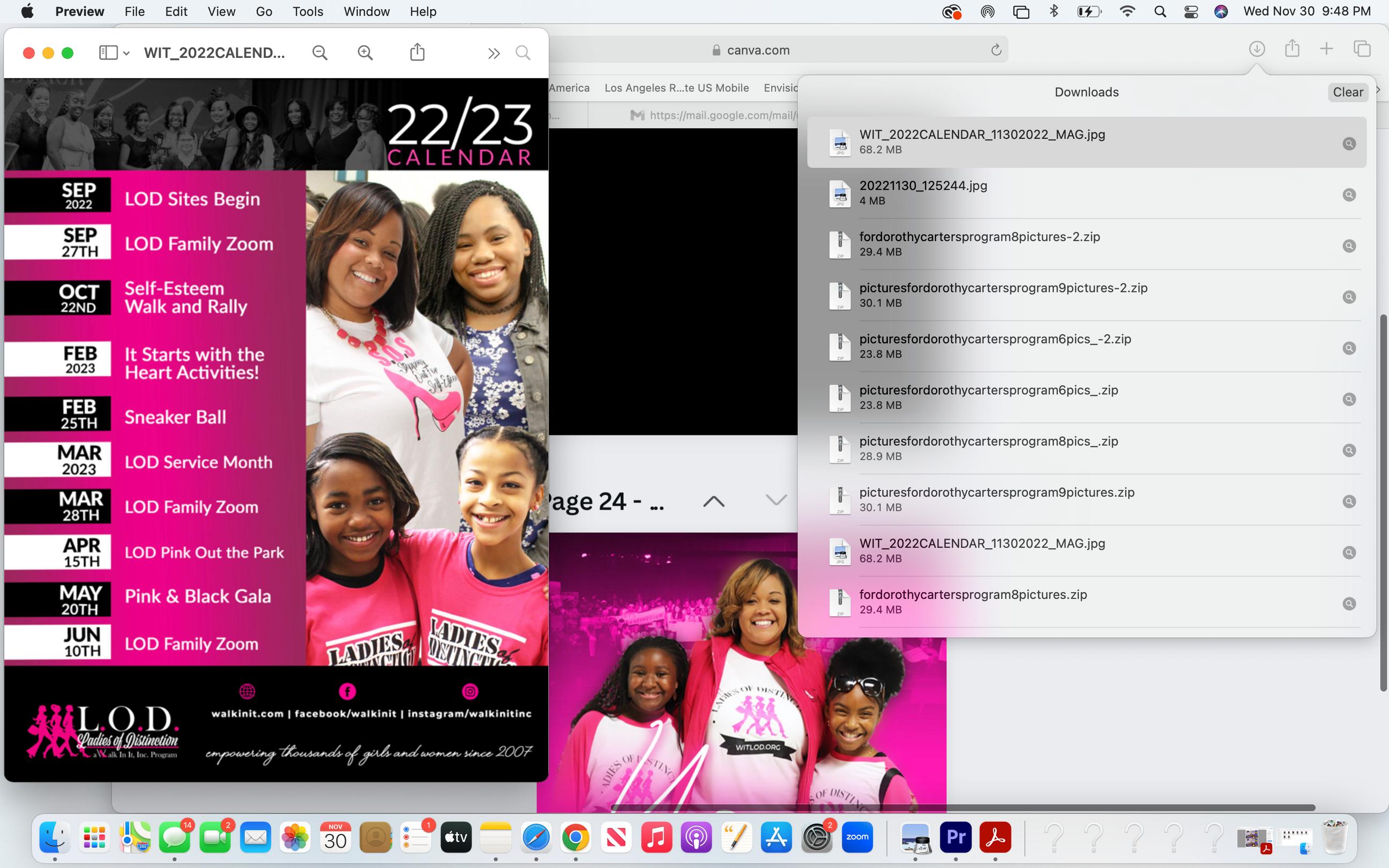Open the Los Angeles R...te US Mobile bookmark
1389x868 pixels.
pyautogui.click(x=676, y=88)
